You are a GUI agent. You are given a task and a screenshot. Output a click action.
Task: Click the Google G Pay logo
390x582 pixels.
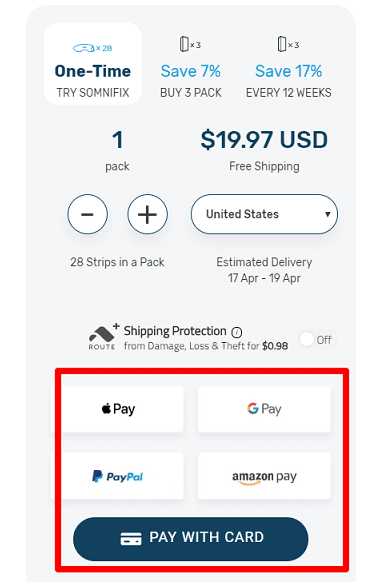coord(264,409)
